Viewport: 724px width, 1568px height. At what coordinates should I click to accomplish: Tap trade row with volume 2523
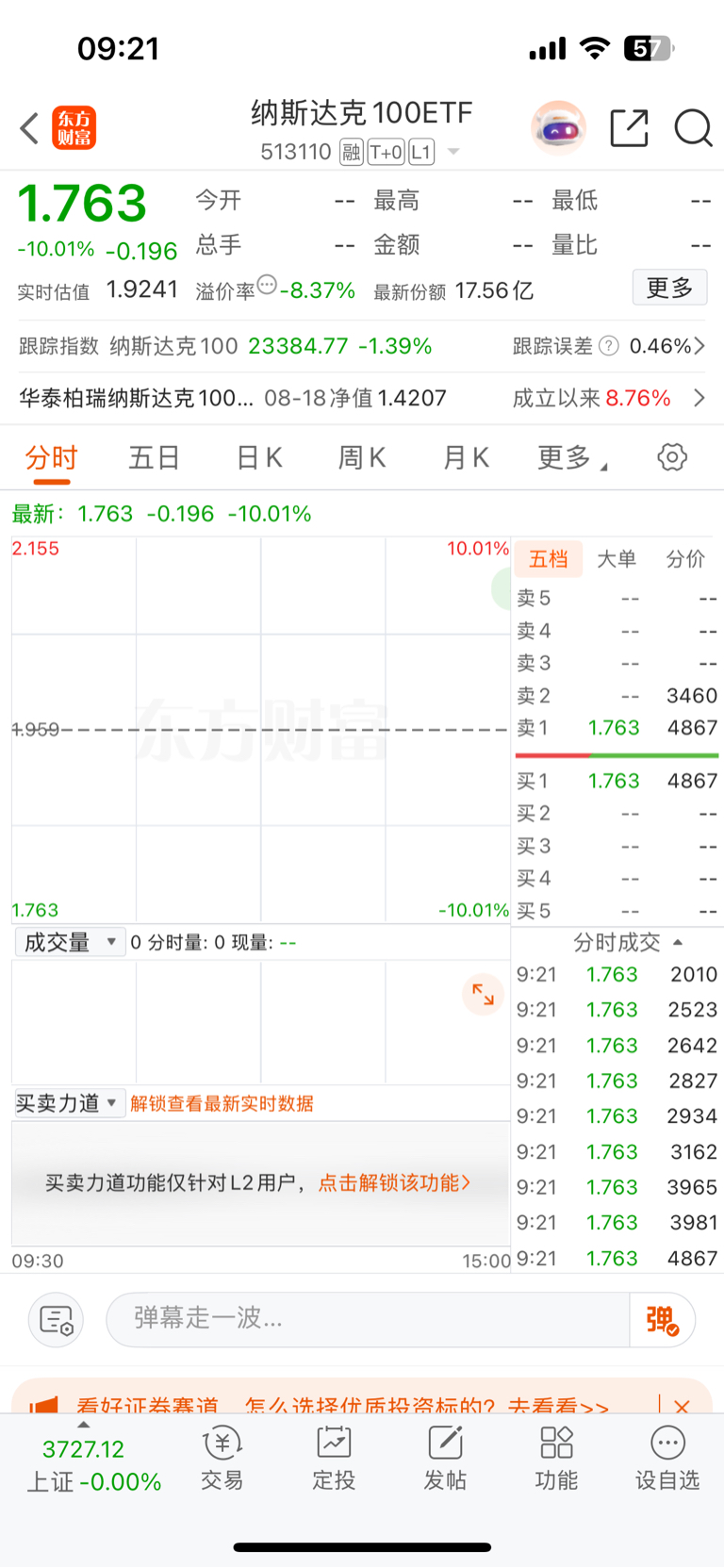tap(617, 1010)
